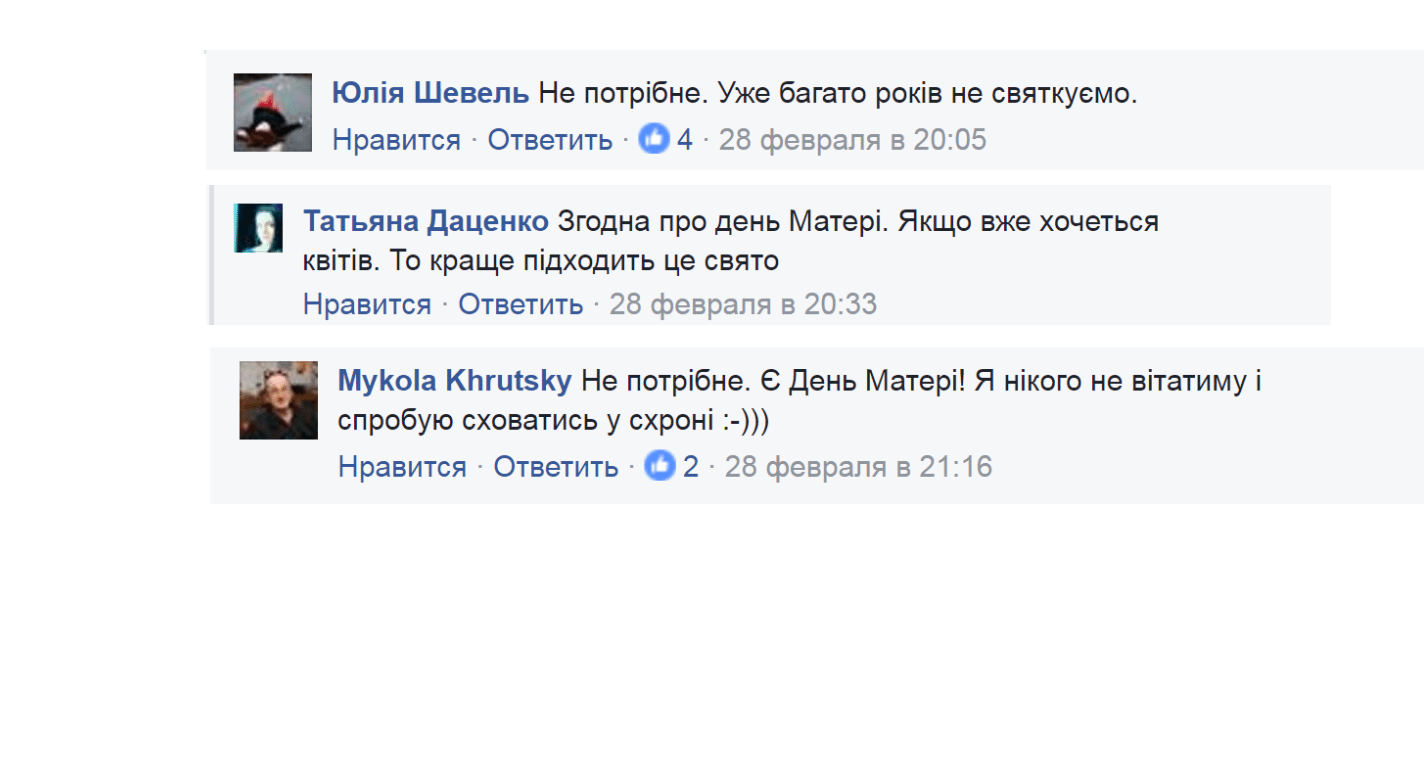View the 2 likes count on Mykola's comment
Viewport: 1424px width, 768px height.
pos(691,466)
